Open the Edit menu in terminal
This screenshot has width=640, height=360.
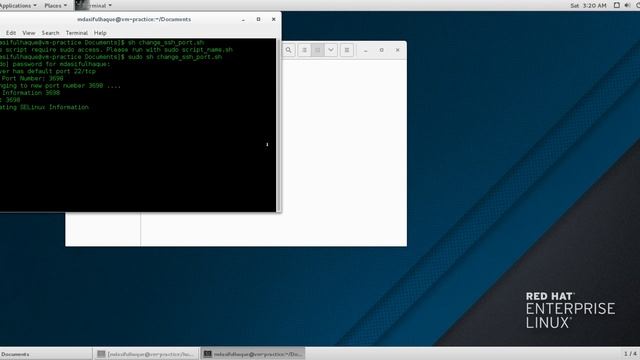(11, 33)
